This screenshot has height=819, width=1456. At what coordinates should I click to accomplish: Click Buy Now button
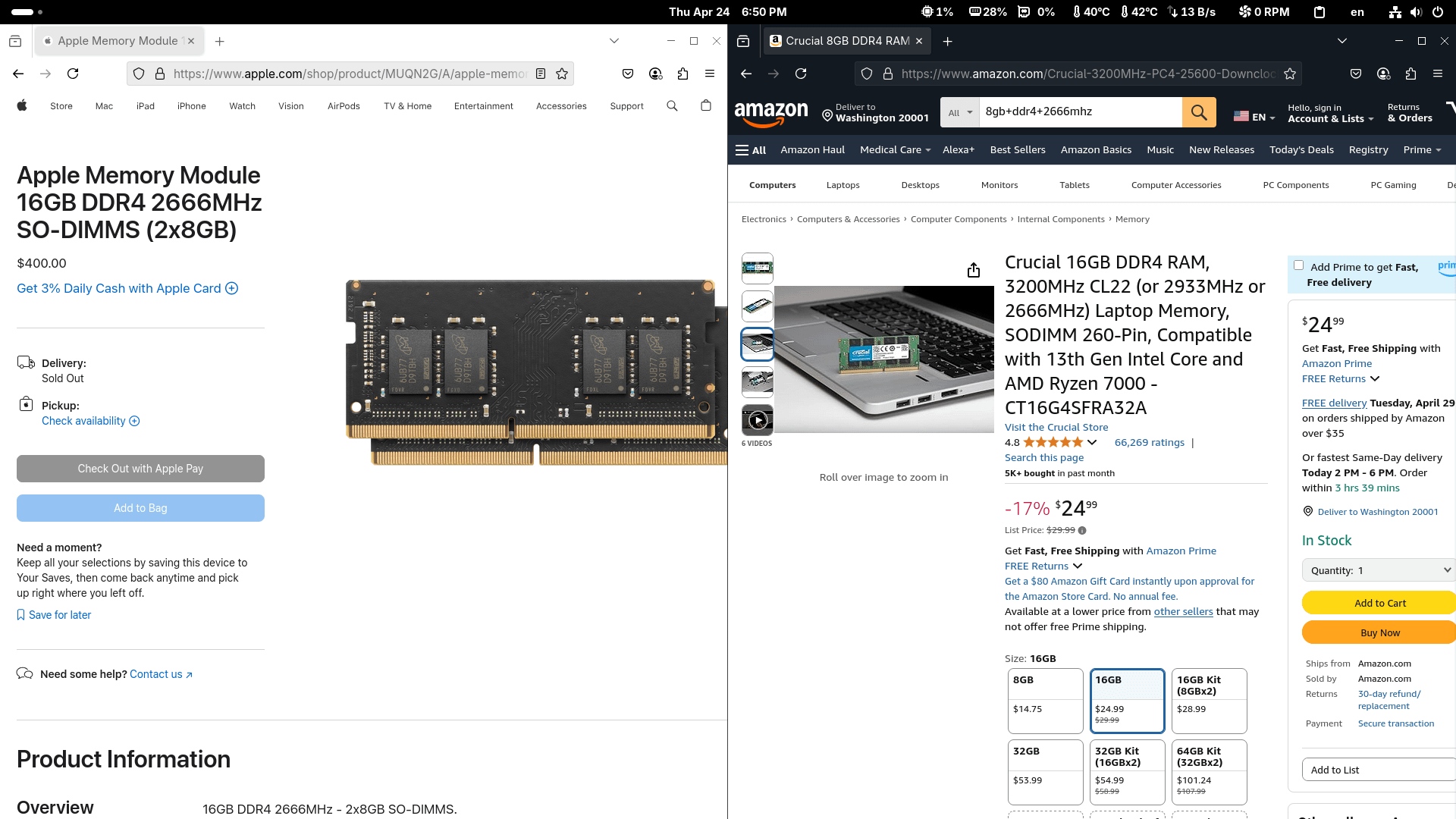tap(1379, 632)
